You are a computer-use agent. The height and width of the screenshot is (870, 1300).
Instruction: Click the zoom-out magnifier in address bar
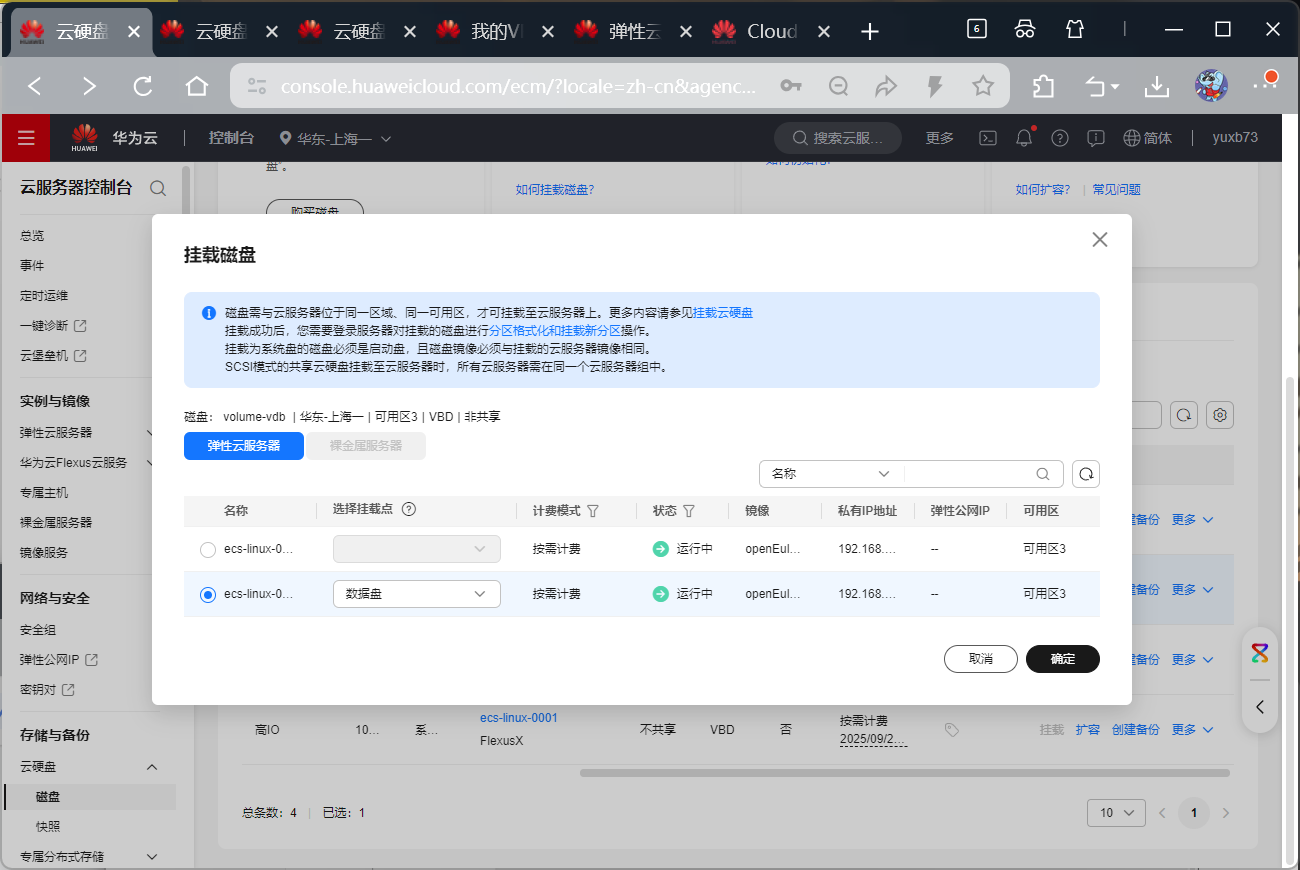(839, 86)
